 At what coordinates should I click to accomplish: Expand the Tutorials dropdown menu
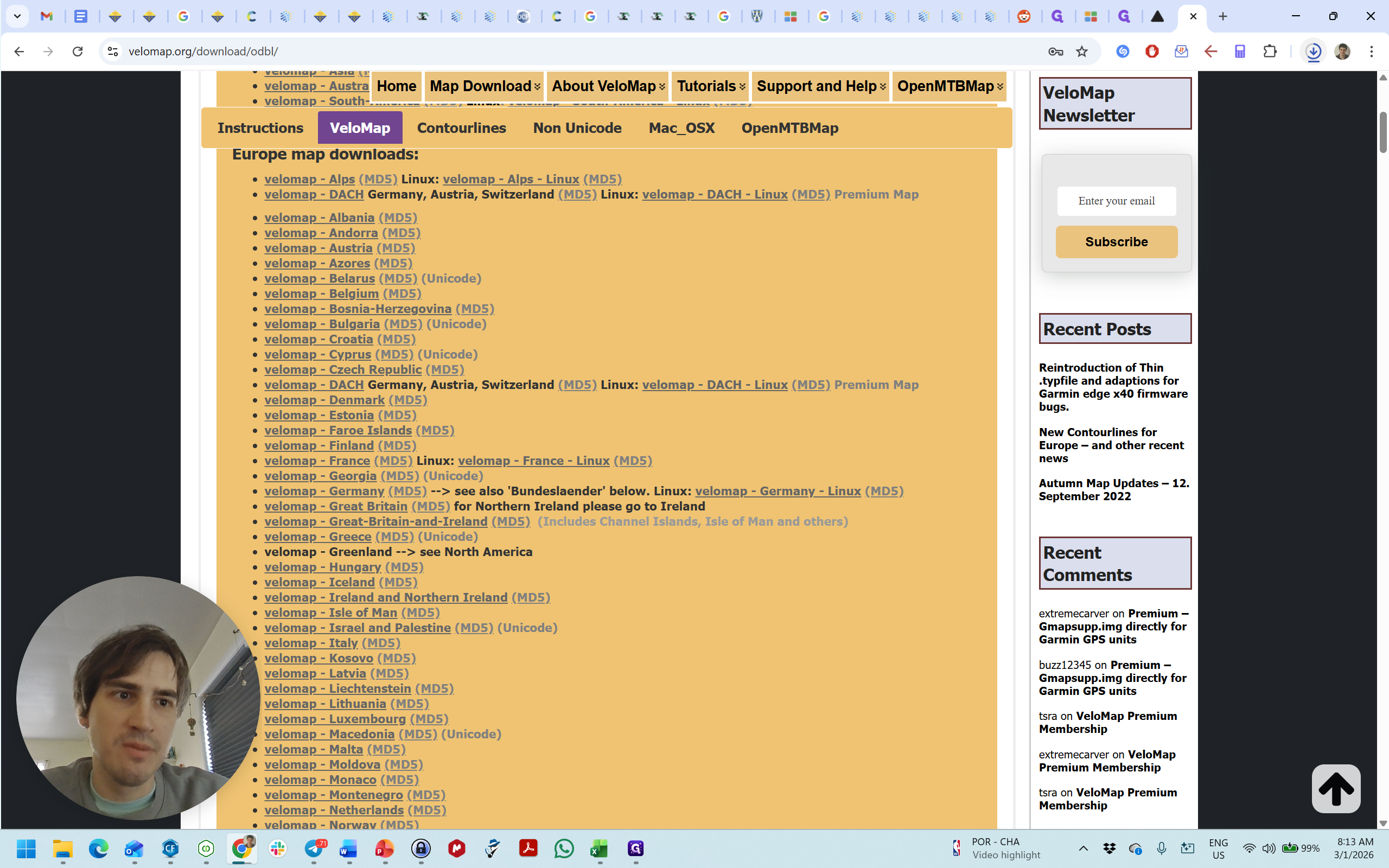pos(711,86)
